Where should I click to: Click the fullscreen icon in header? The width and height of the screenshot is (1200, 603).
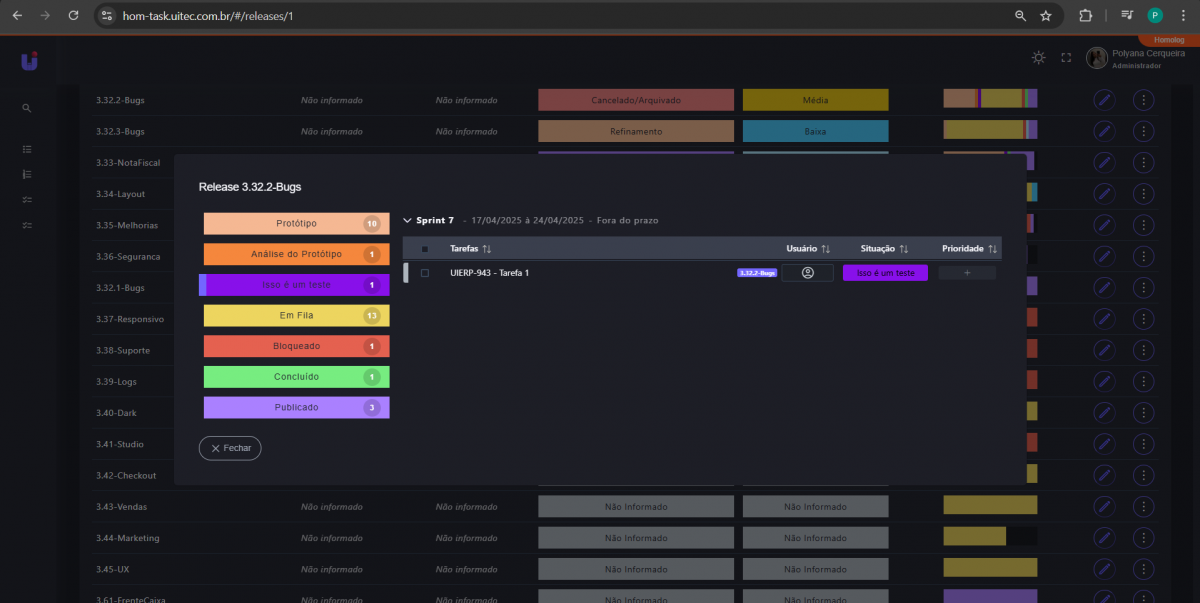(1066, 58)
